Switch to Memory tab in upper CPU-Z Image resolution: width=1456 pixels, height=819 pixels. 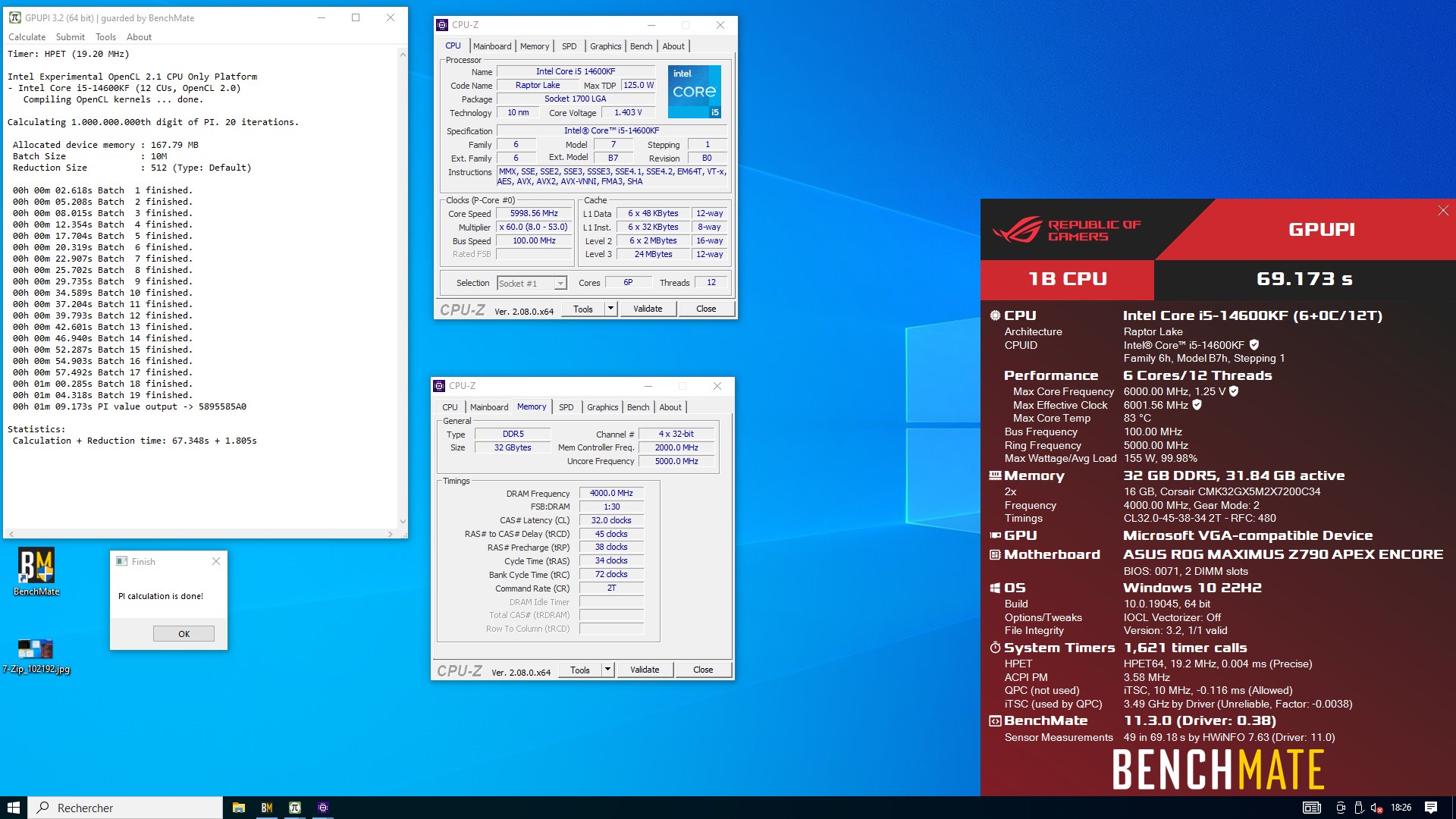pyautogui.click(x=535, y=46)
